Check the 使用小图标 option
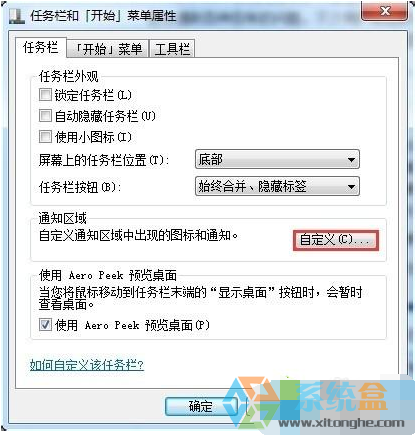415x435 pixels. 45,136
